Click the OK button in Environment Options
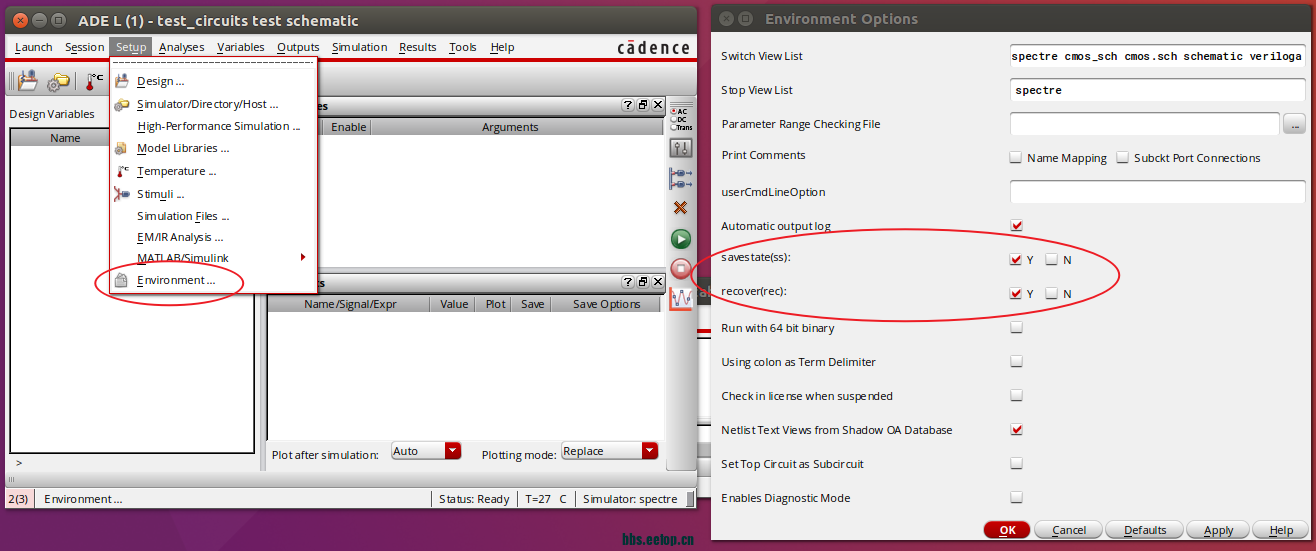 pos(1006,530)
